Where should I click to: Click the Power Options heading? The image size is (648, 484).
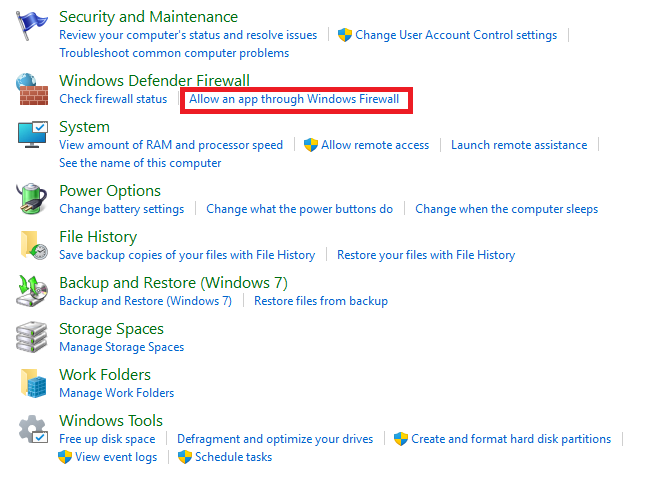point(110,191)
